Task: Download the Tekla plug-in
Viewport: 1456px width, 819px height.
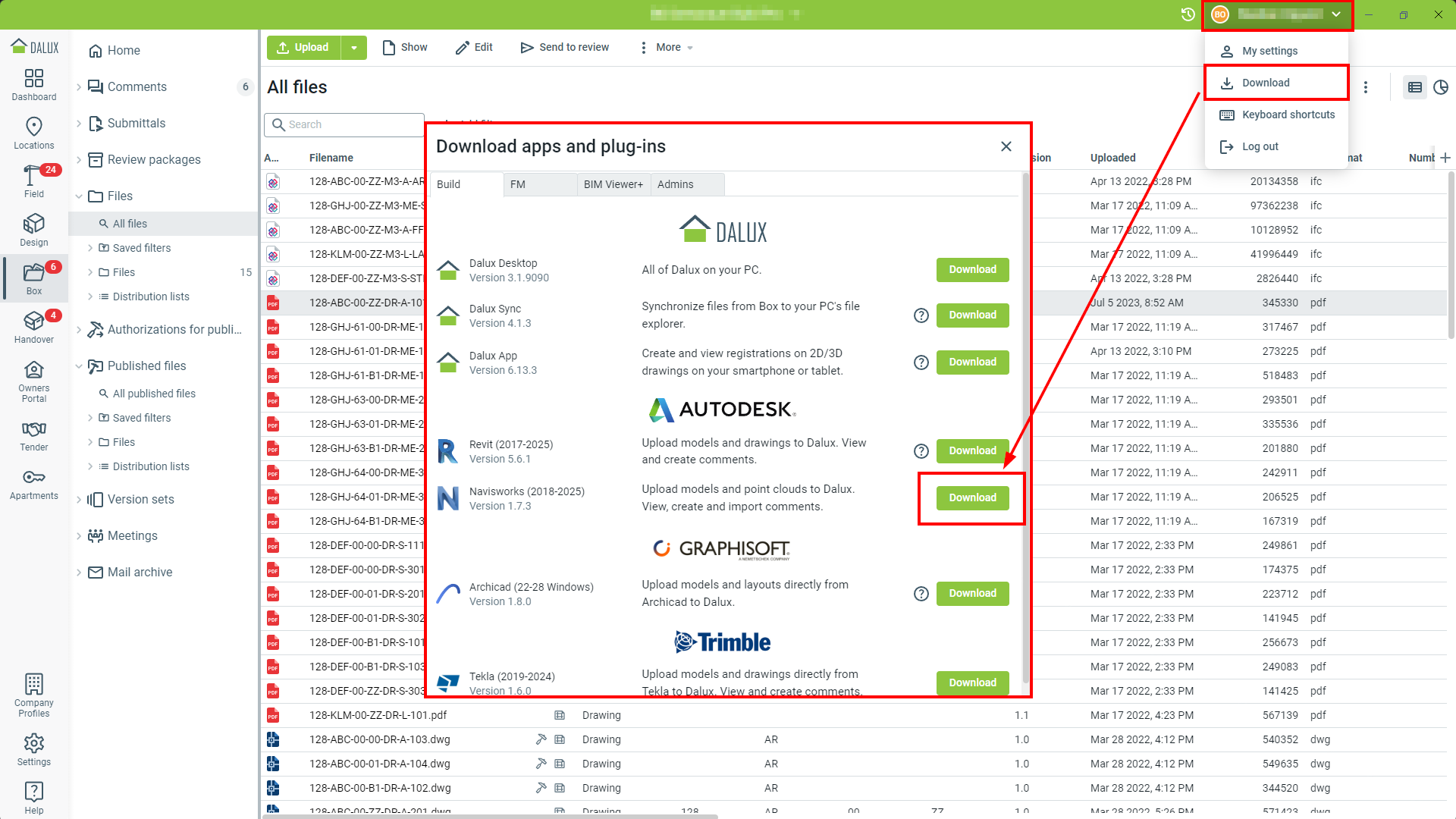Action: [971, 682]
